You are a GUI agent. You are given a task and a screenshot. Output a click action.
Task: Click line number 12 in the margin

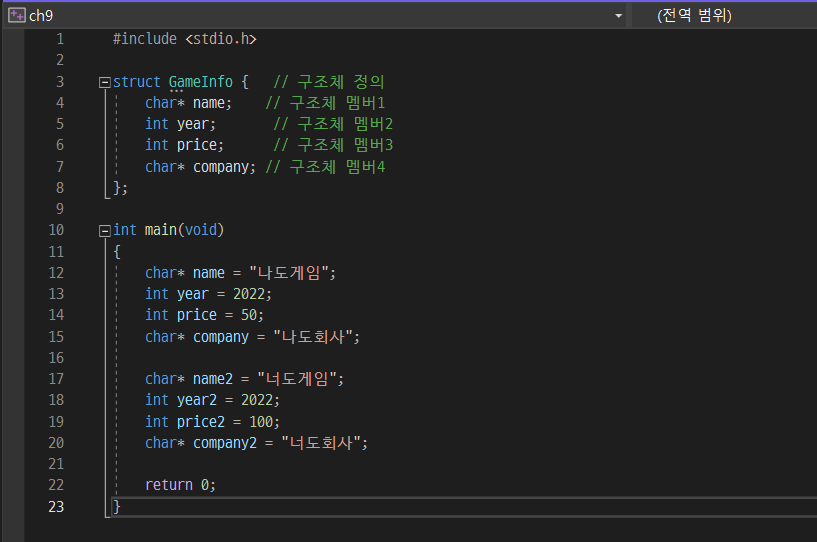pos(56,273)
